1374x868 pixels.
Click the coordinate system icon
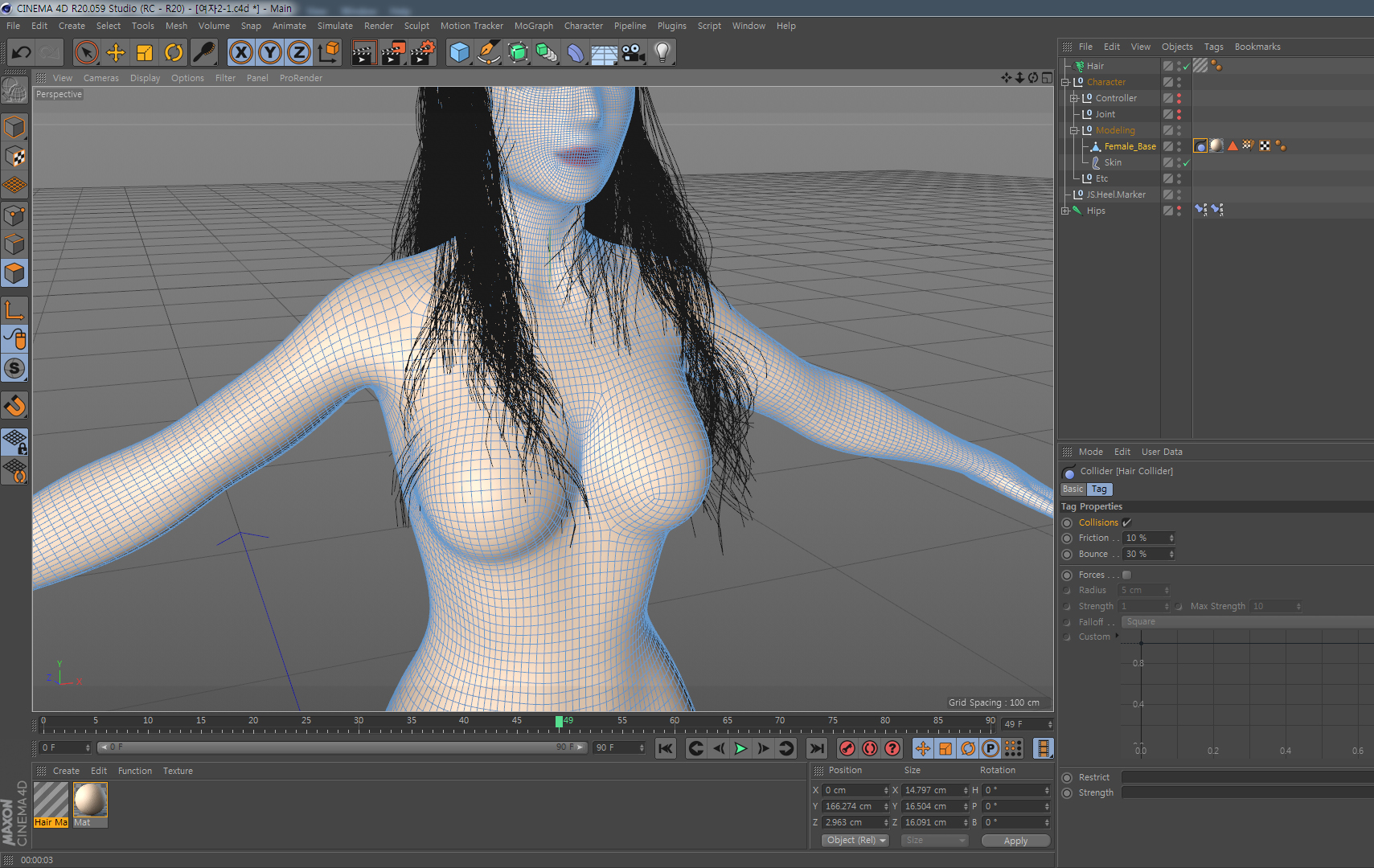coord(328,53)
